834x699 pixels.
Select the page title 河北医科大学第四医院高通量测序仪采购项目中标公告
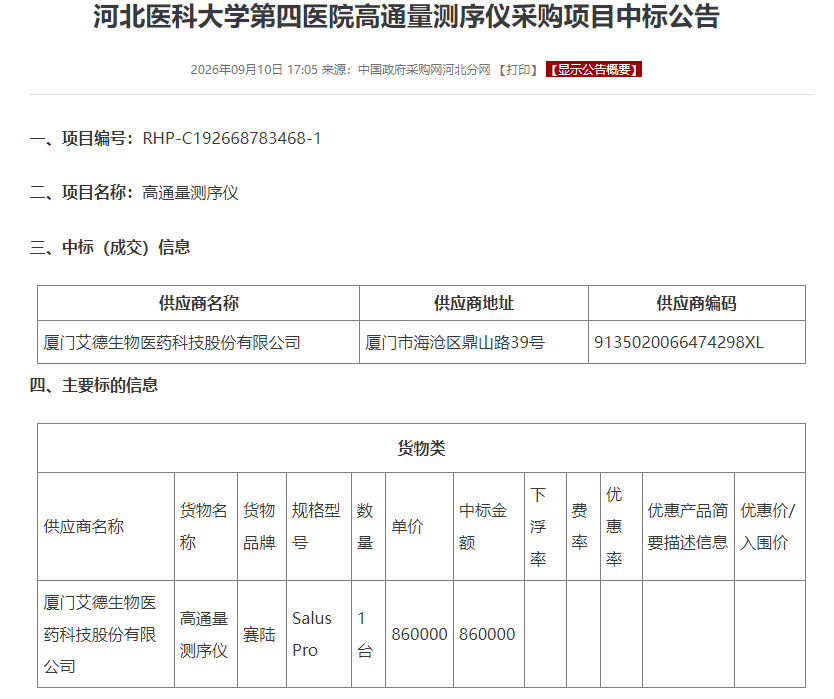coord(406,16)
